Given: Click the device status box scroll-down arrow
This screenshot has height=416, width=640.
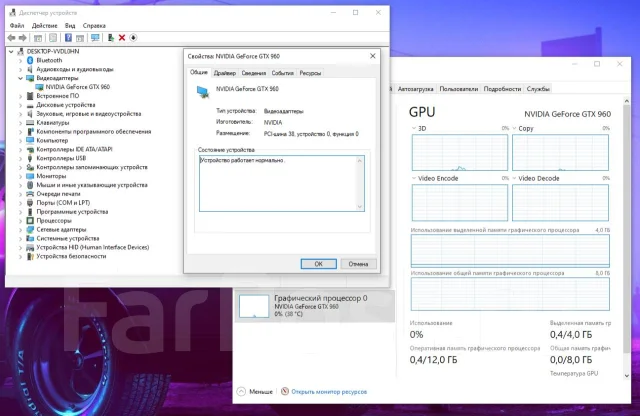Looking at the screenshot, I should pos(360,207).
